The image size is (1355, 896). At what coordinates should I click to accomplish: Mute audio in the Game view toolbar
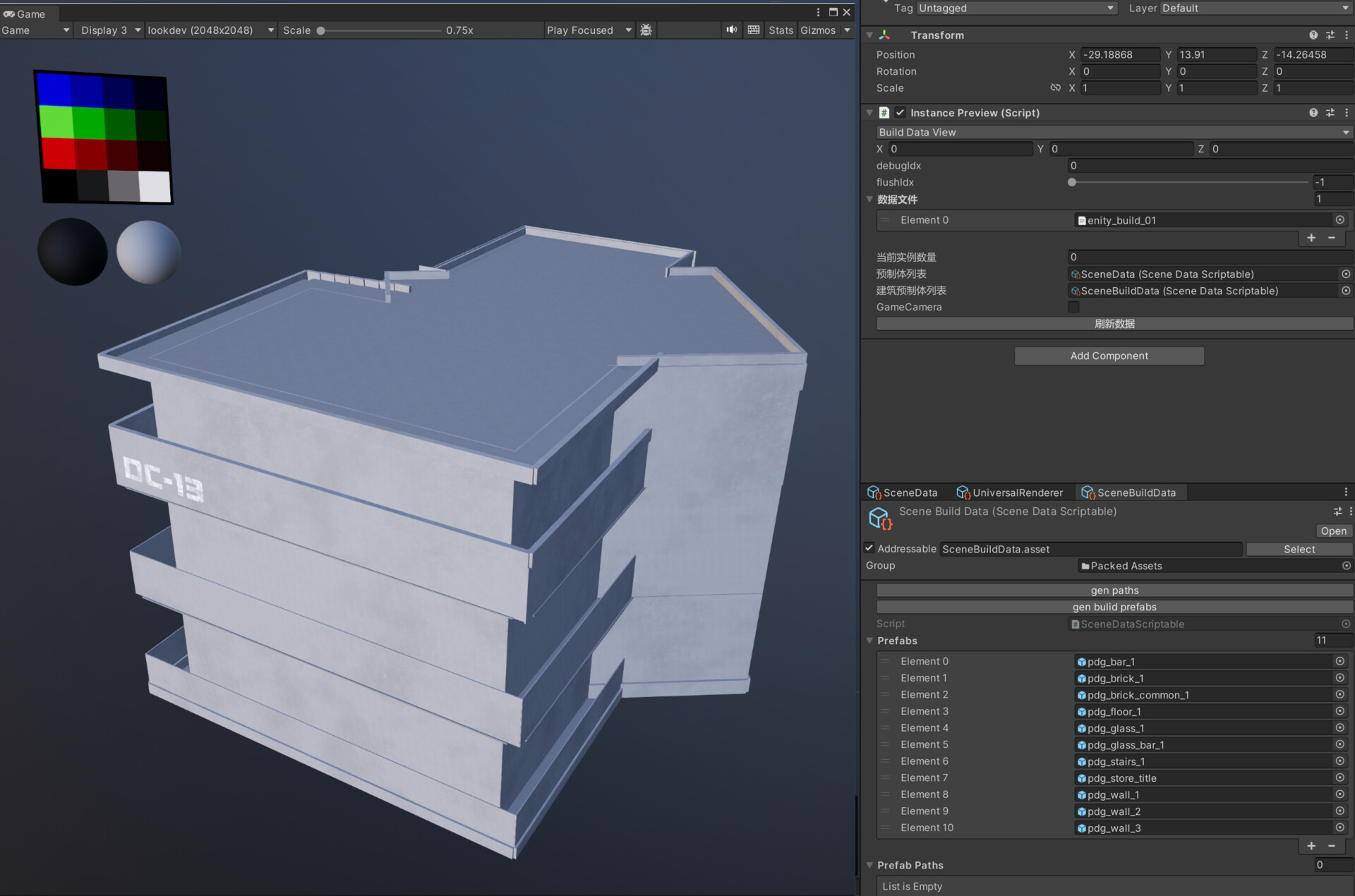pyautogui.click(x=731, y=30)
